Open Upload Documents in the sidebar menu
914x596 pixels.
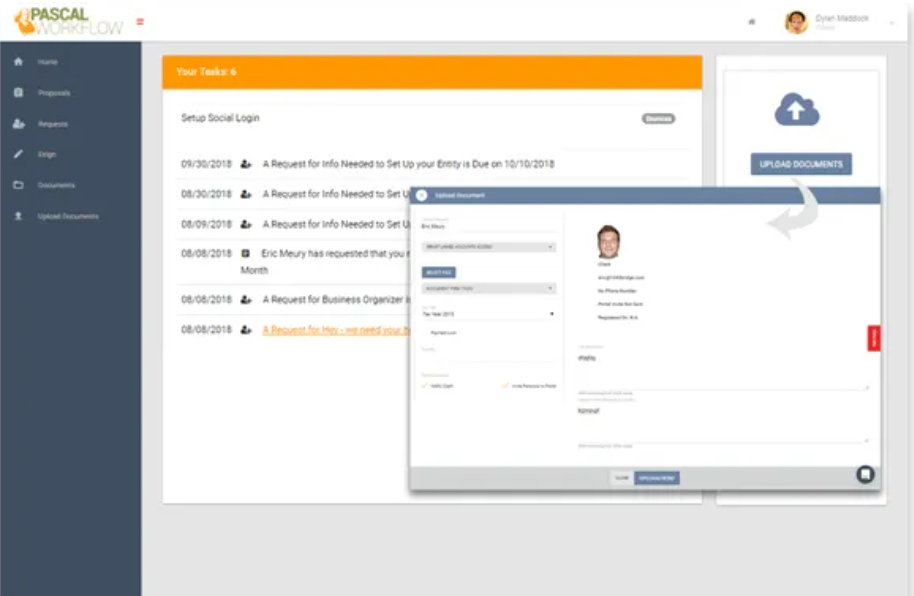click(x=68, y=216)
